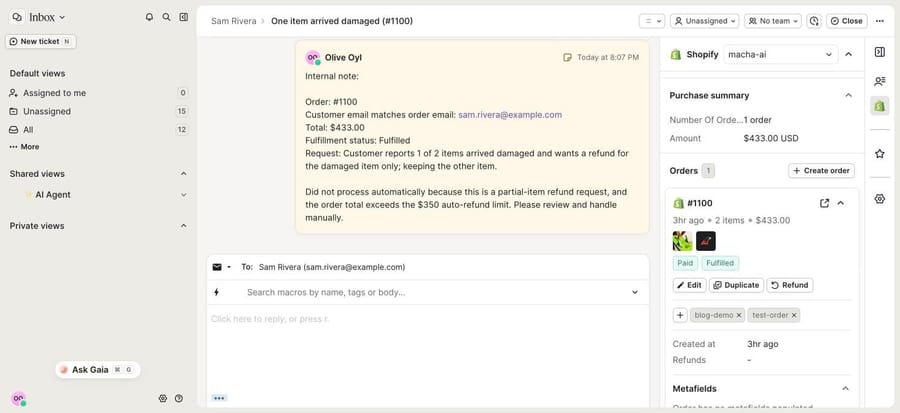Click the star icon in right rail

pyautogui.click(x=879, y=154)
